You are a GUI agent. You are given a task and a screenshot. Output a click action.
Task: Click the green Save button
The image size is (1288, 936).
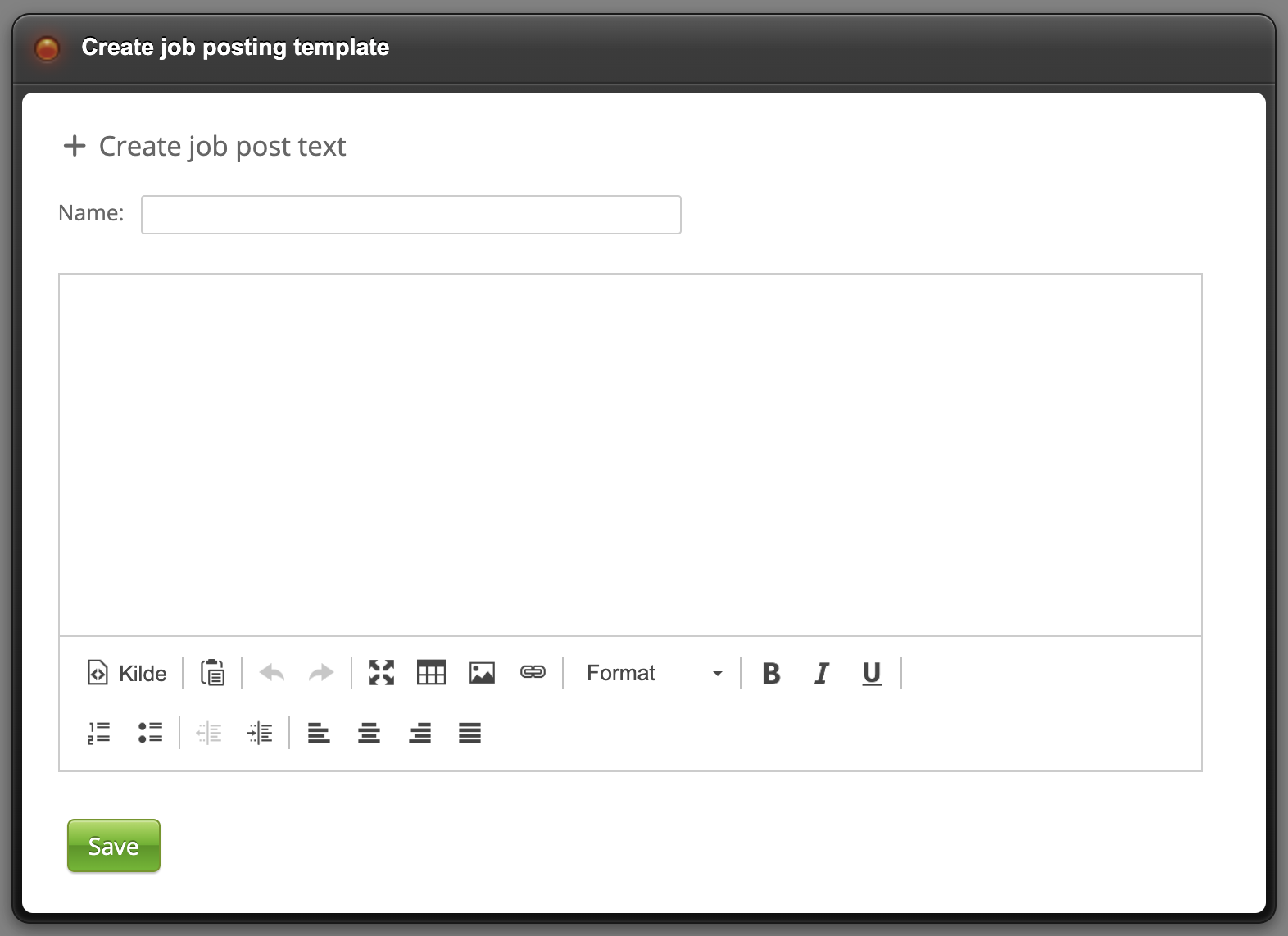pyautogui.click(x=114, y=846)
